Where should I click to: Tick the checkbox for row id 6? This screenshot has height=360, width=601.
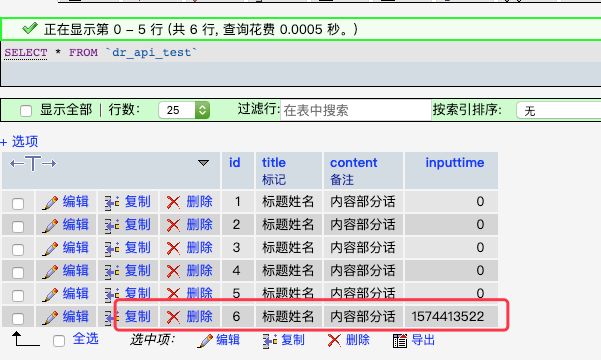(x=18, y=319)
